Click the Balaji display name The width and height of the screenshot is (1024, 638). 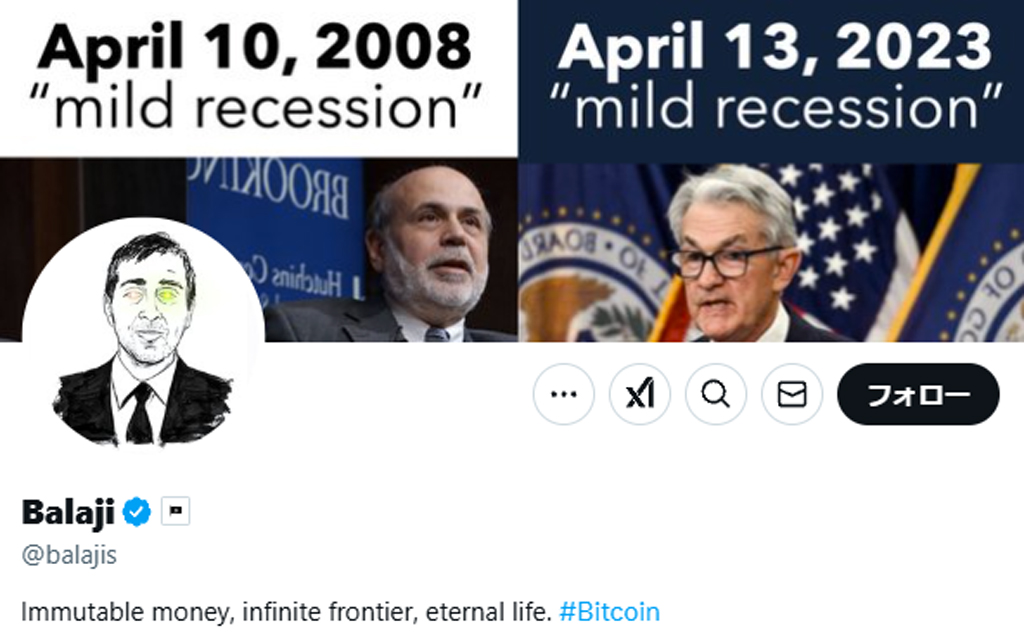[68, 512]
